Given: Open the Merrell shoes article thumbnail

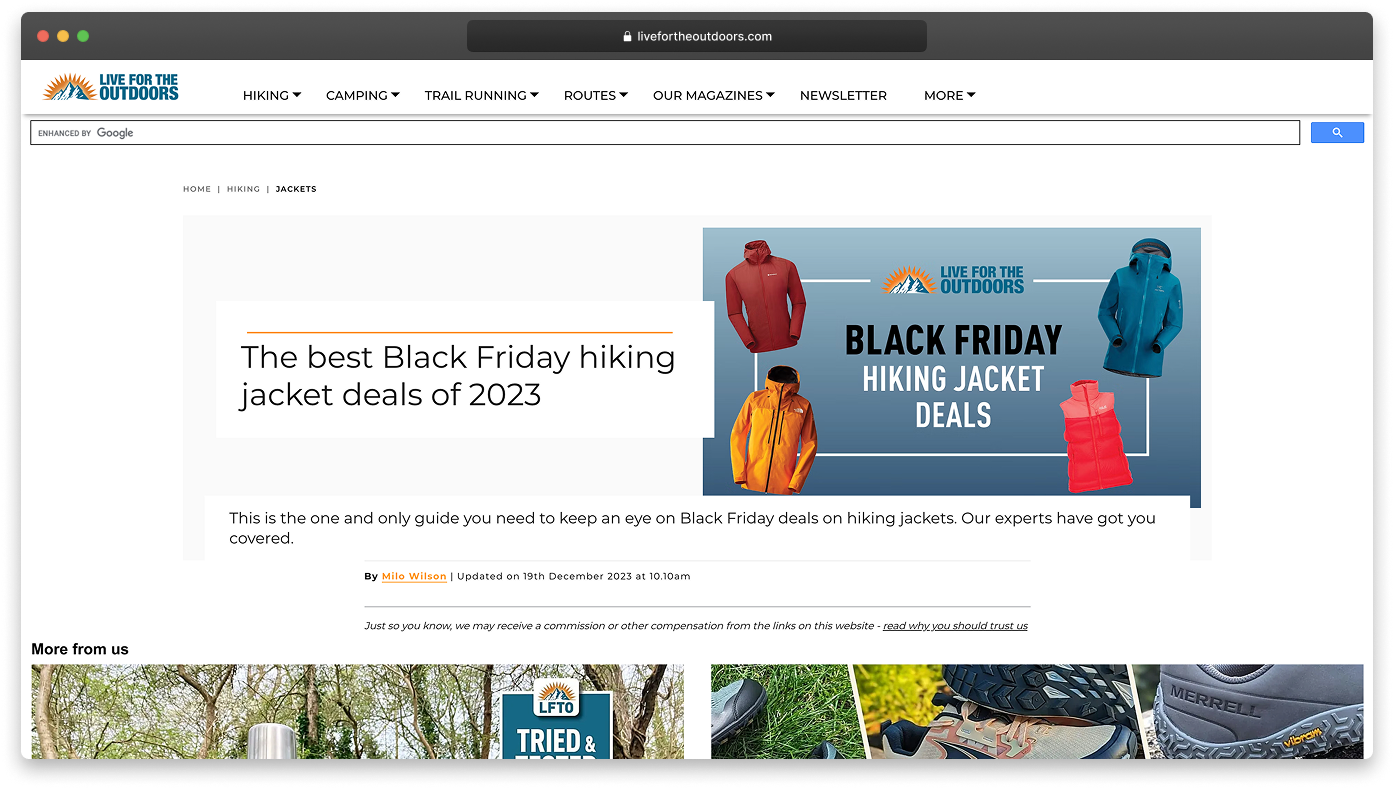Looking at the screenshot, I should pyautogui.click(x=1036, y=711).
